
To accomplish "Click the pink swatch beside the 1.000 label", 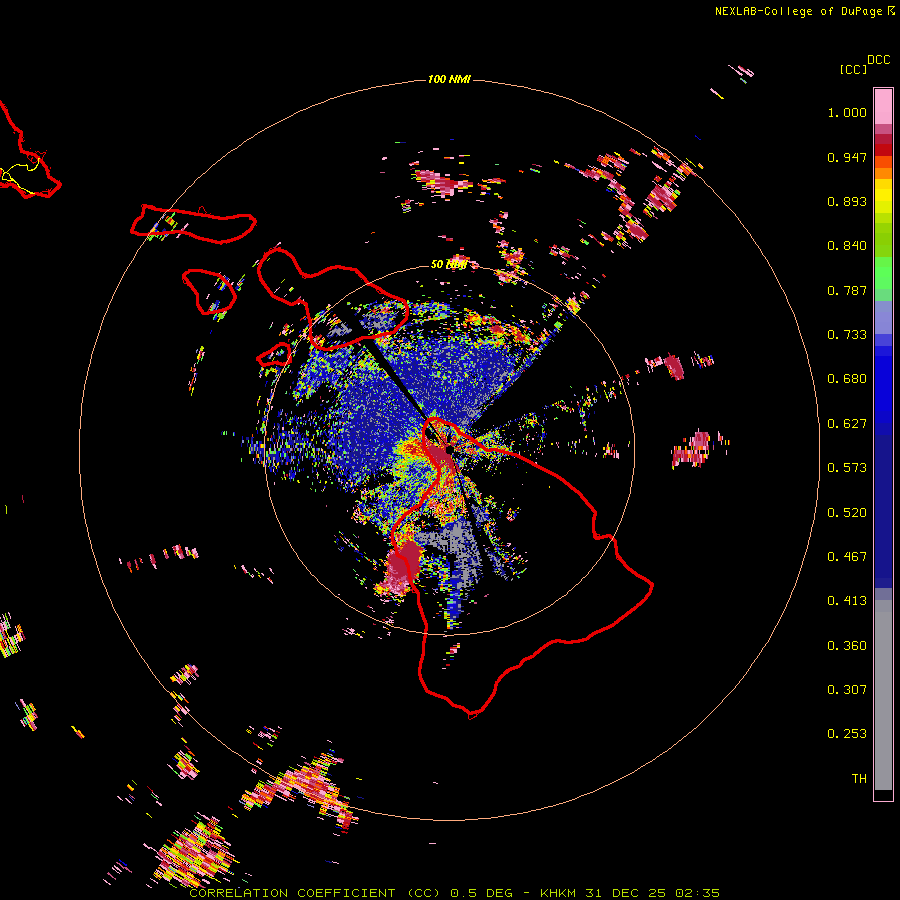I will (883, 107).
